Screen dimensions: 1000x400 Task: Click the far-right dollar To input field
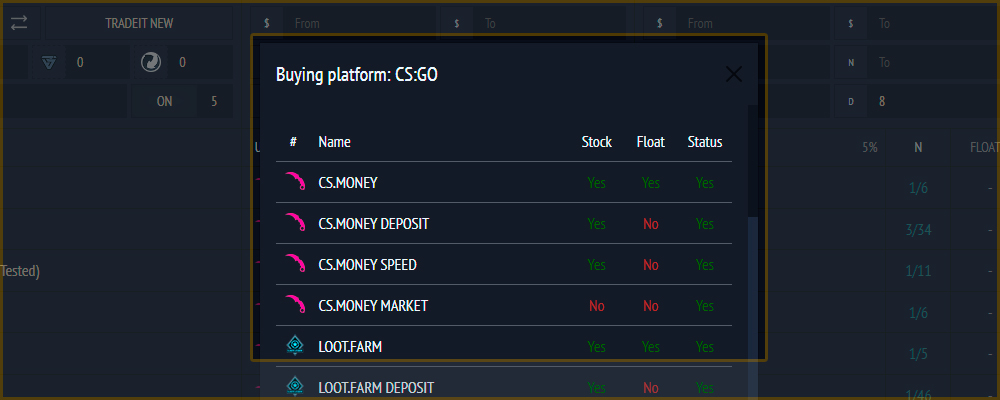[933, 23]
